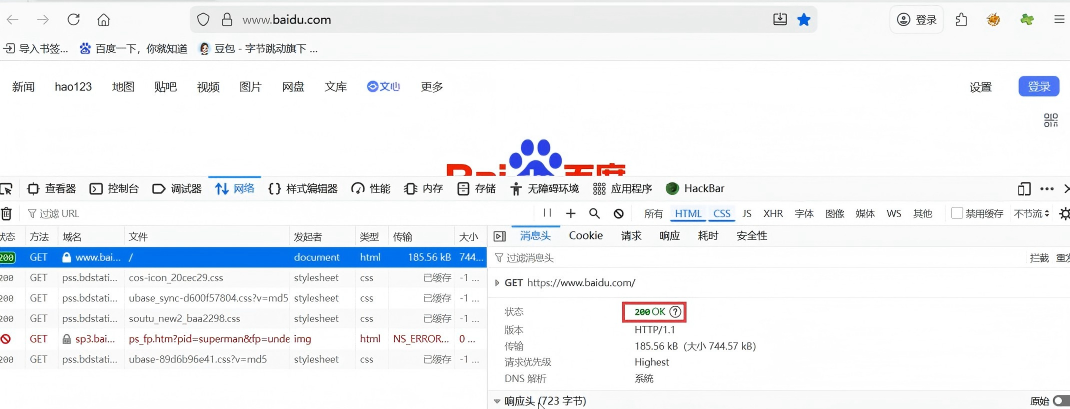1070x409 pixels.
Task: Open the 豆包 bookmark
Action: tap(257, 48)
